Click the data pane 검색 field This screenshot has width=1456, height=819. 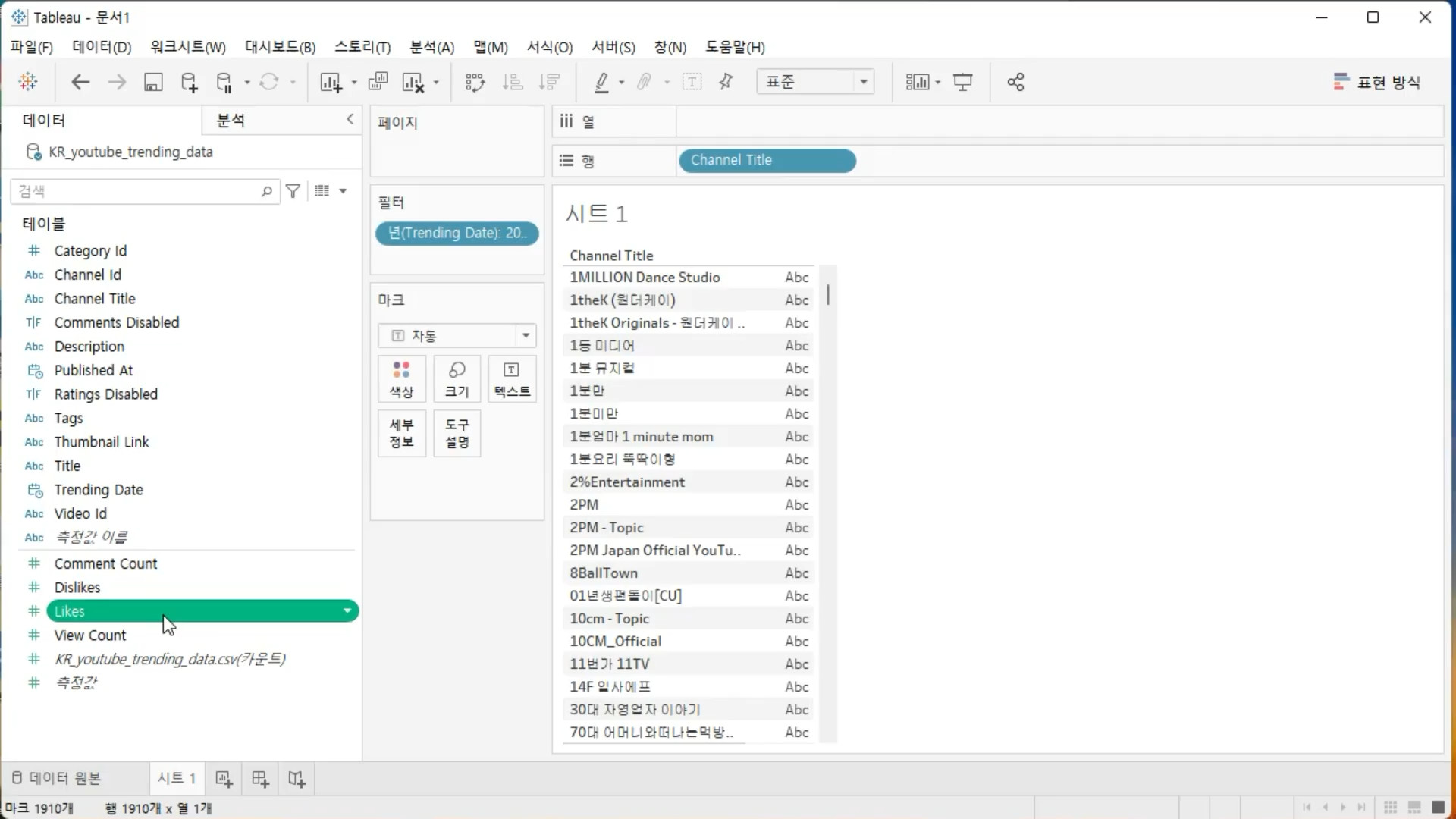pyautogui.click(x=136, y=191)
